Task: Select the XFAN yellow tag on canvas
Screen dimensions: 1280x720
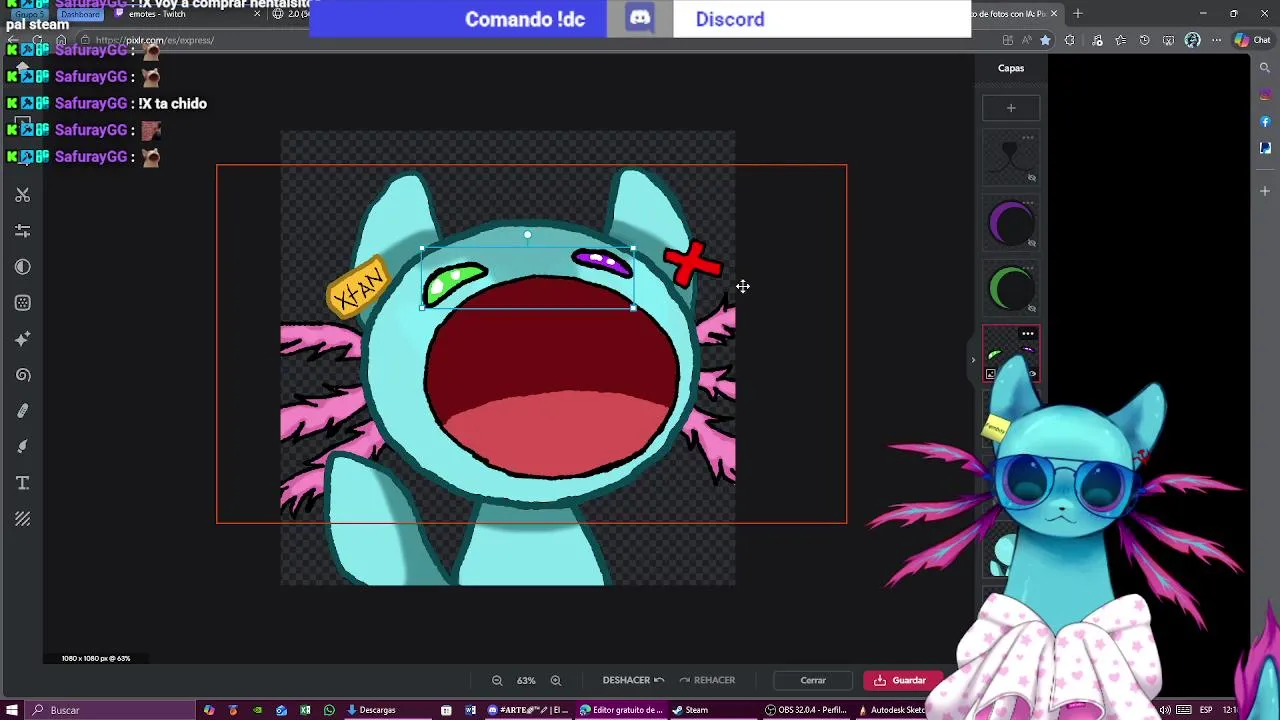Action: tap(358, 289)
